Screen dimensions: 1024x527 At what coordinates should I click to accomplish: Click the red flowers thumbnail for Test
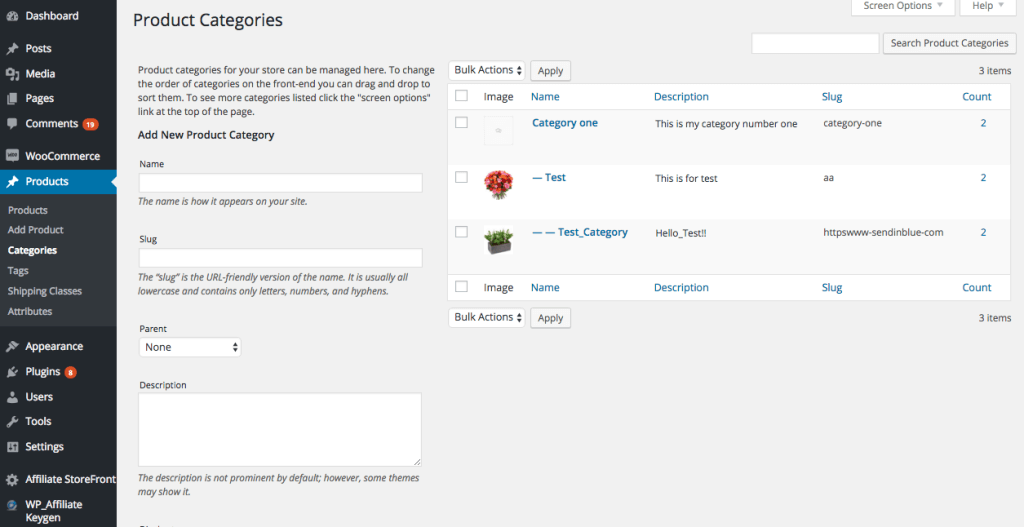point(498,185)
